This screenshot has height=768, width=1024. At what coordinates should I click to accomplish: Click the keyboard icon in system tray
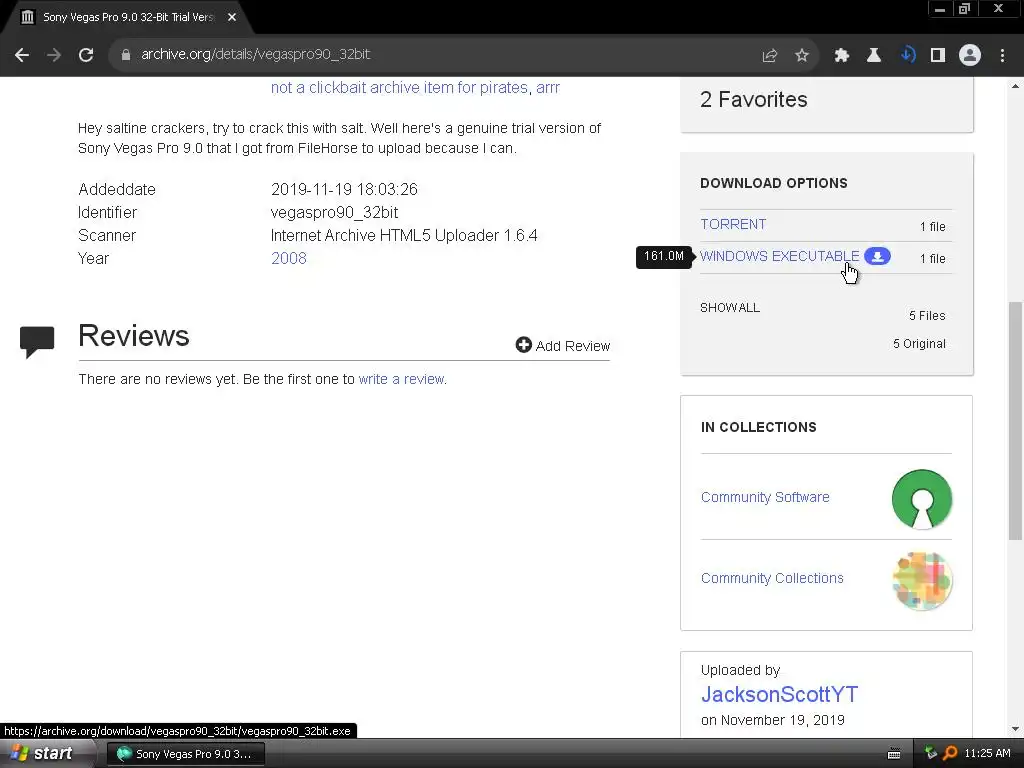(894, 754)
